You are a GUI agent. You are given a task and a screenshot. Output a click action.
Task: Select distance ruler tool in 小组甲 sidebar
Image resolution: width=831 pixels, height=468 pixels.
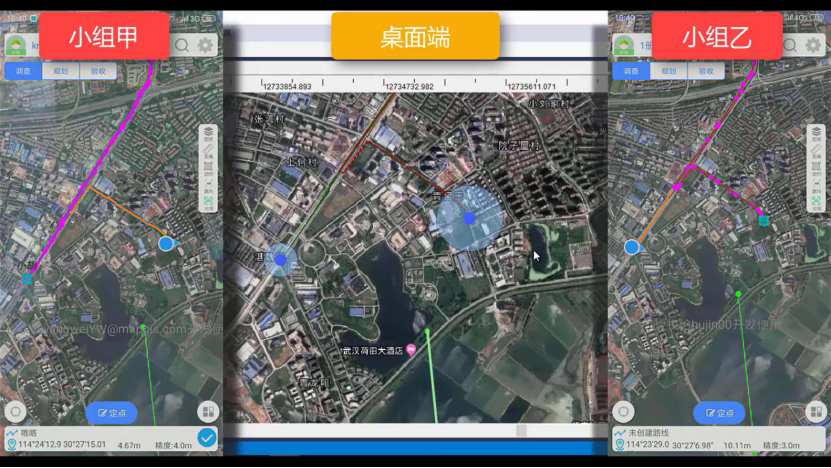click(208, 151)
